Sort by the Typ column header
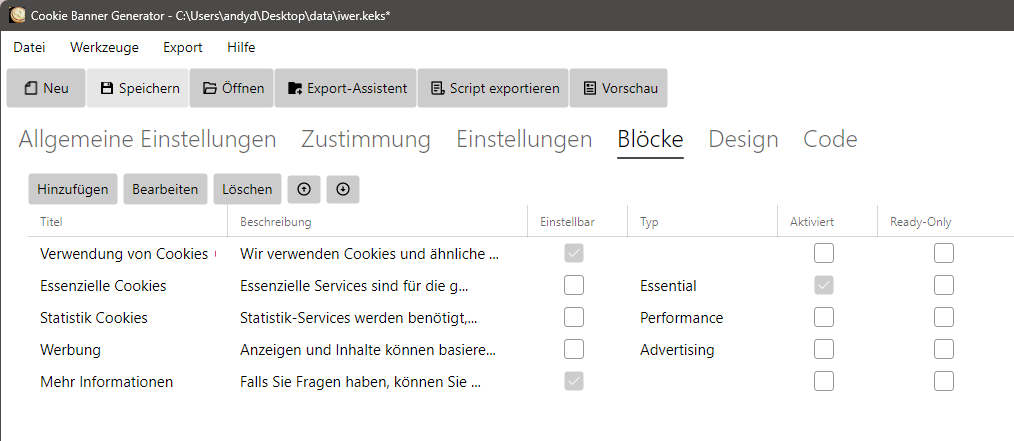Image resolution: width=1014 pixels, height=441 pixels. click(702, 222)
